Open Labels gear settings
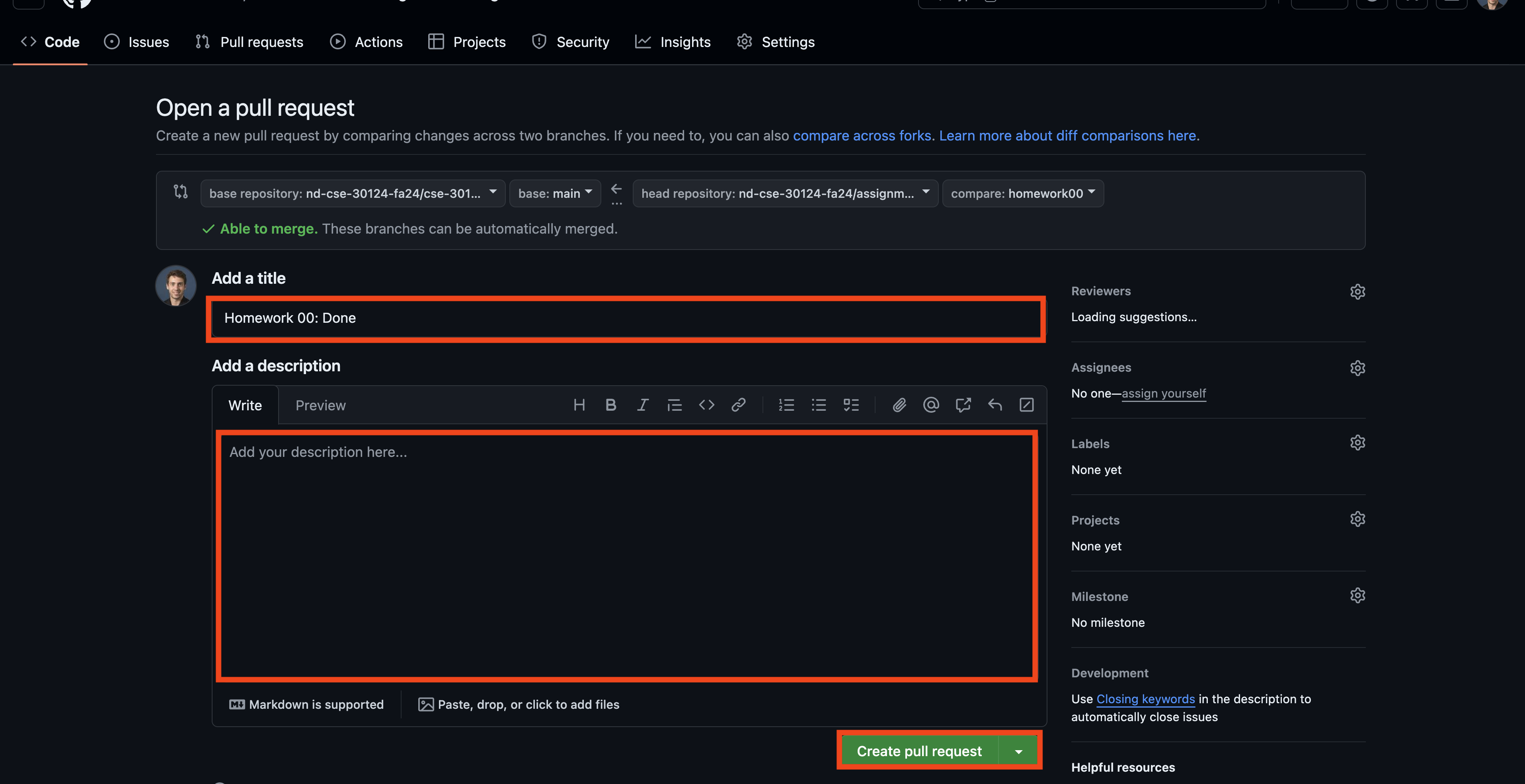Screen dimensions: 1525x784 point(1357,443)
